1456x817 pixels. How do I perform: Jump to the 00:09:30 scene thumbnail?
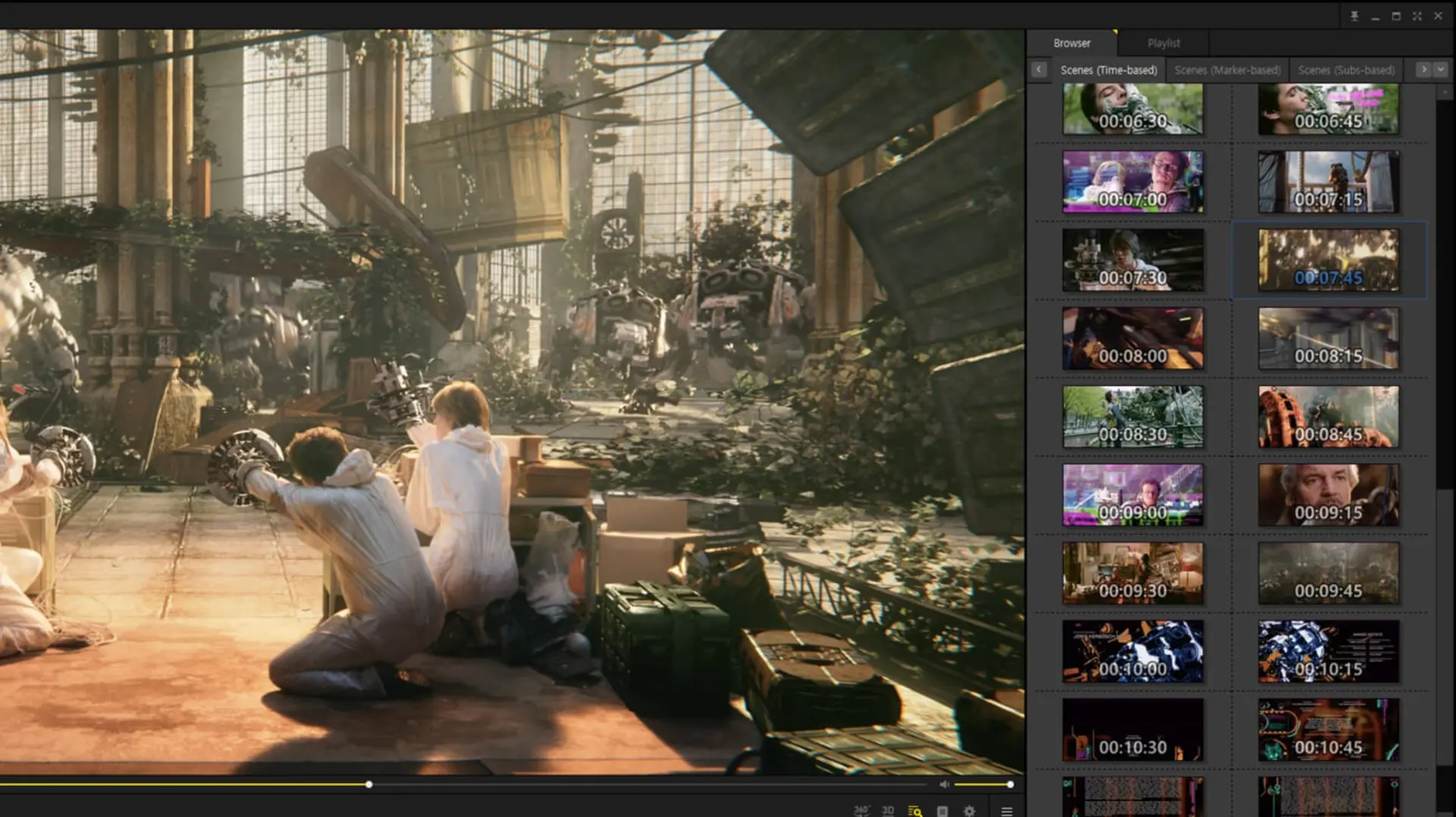pos(1133,573)
